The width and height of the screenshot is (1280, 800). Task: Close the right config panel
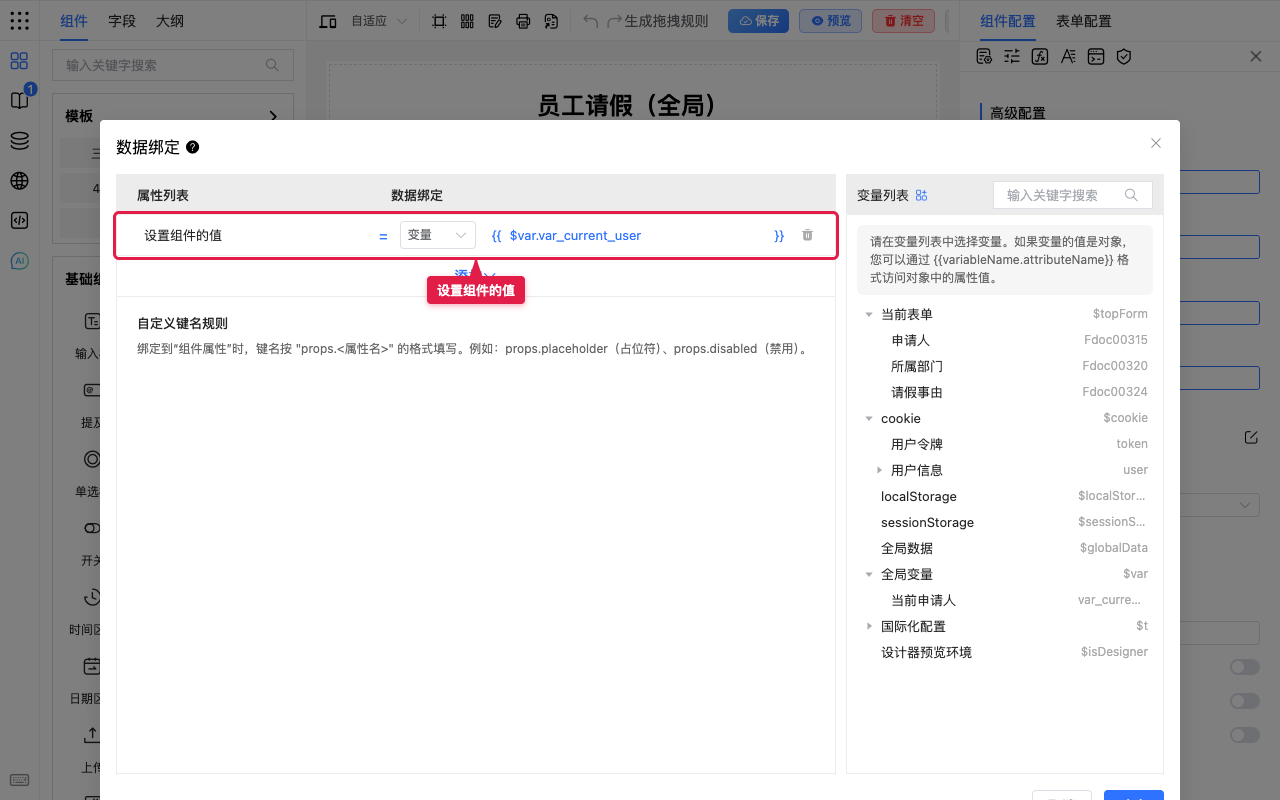coord(1256,56)
